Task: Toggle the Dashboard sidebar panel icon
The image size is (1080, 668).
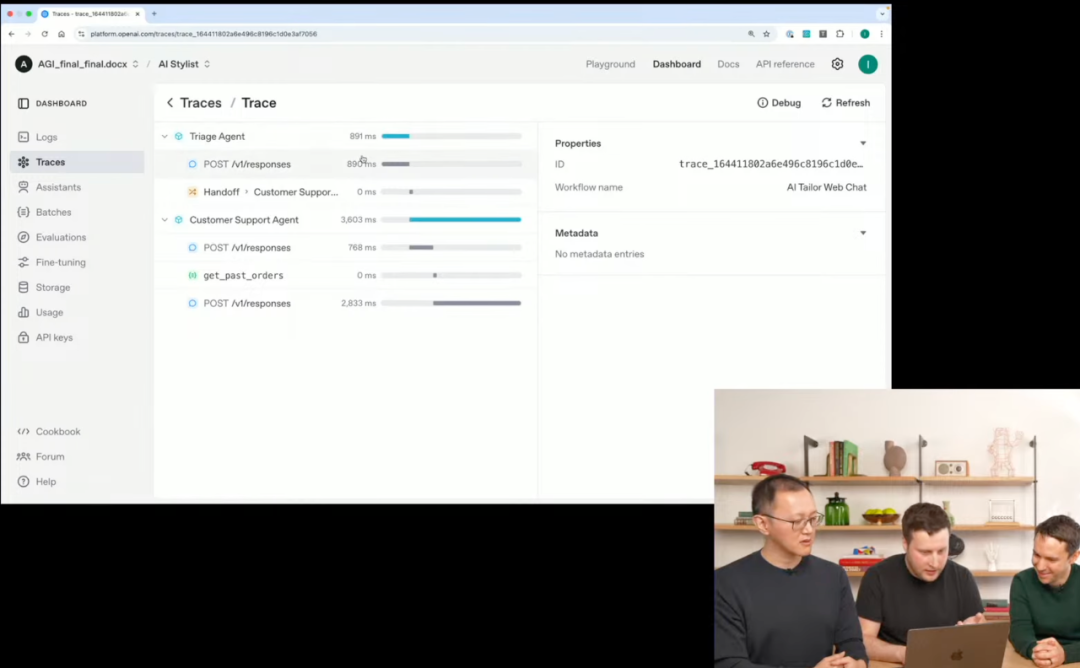Action: (23, 103)
